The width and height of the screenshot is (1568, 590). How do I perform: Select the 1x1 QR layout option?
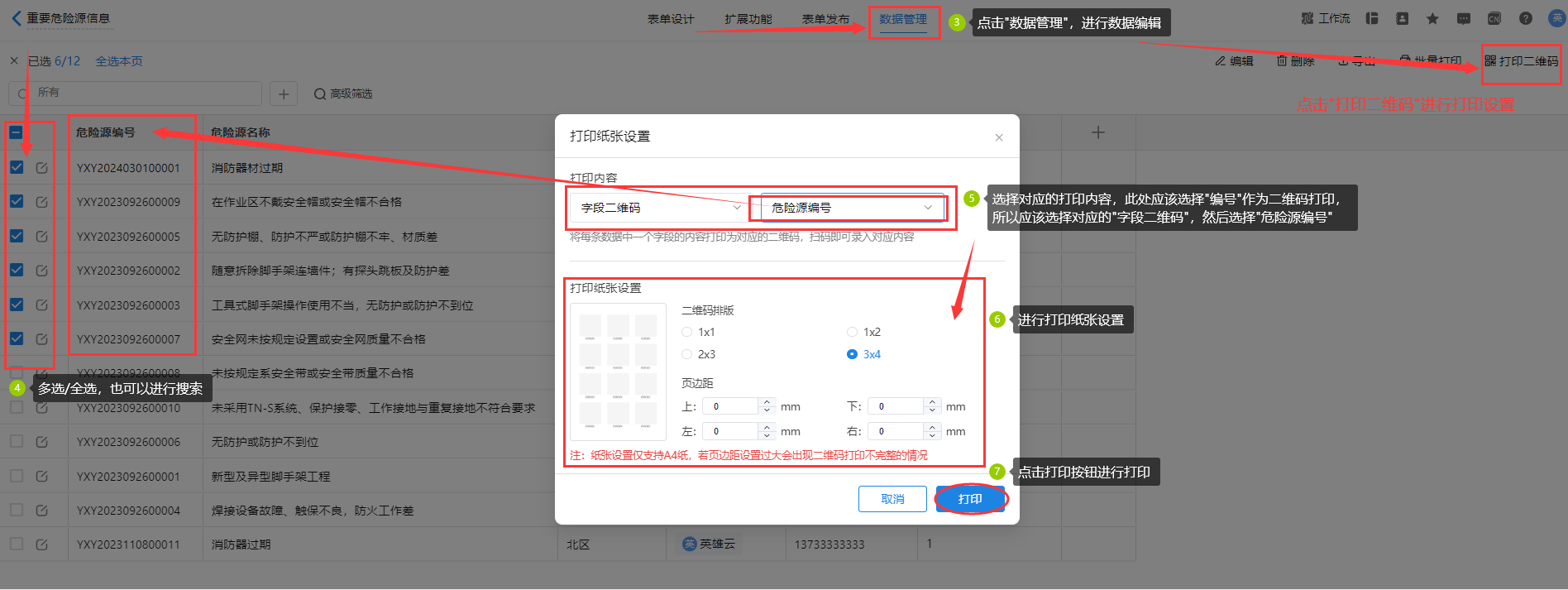(x=687, y=332)
